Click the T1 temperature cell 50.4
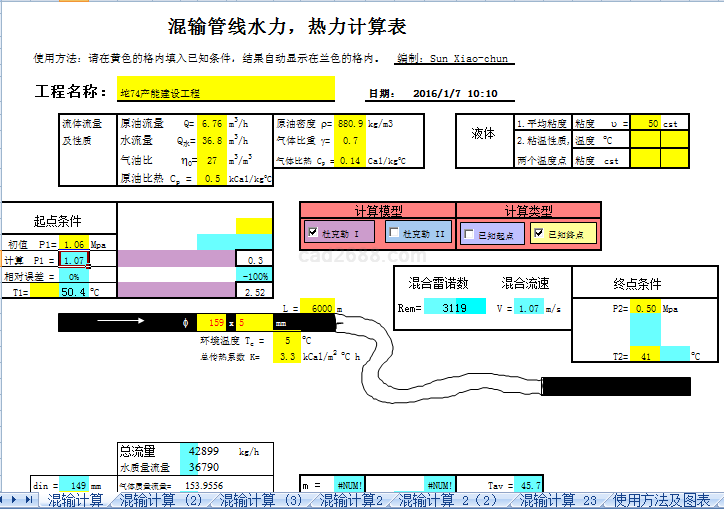The image size is (724, 509). (73, 292)
